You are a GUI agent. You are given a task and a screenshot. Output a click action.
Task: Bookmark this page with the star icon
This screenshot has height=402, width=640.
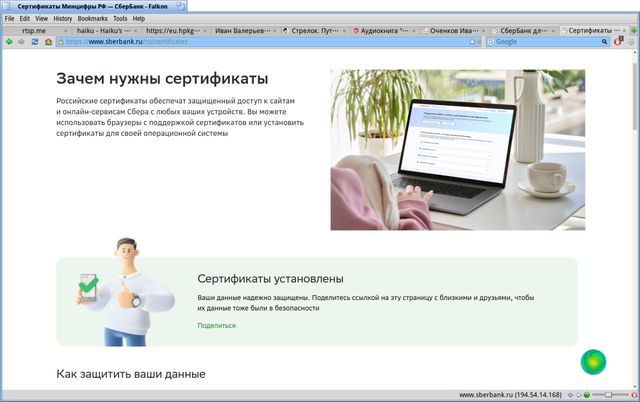coord(472,42)
